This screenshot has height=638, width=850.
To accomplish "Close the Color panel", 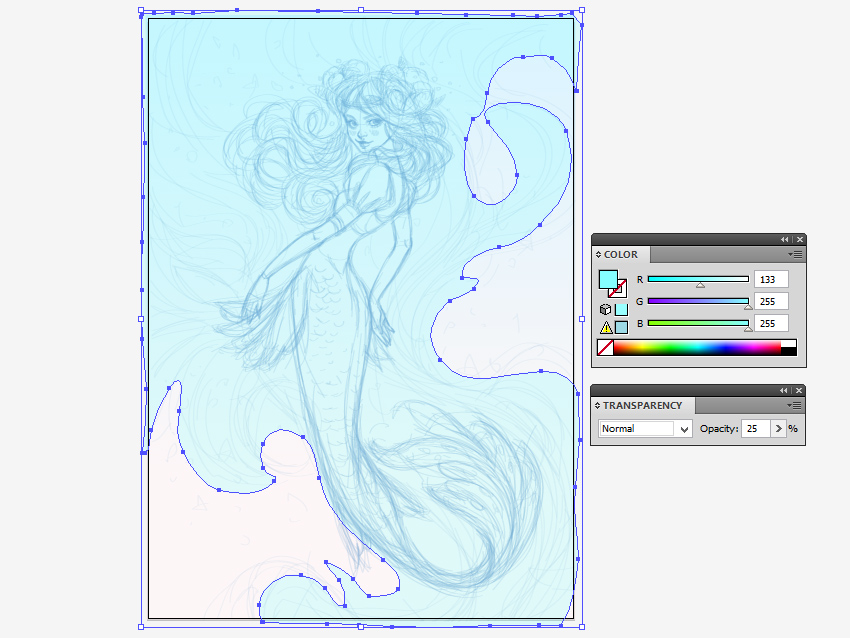I will click(x=800, y=240).
